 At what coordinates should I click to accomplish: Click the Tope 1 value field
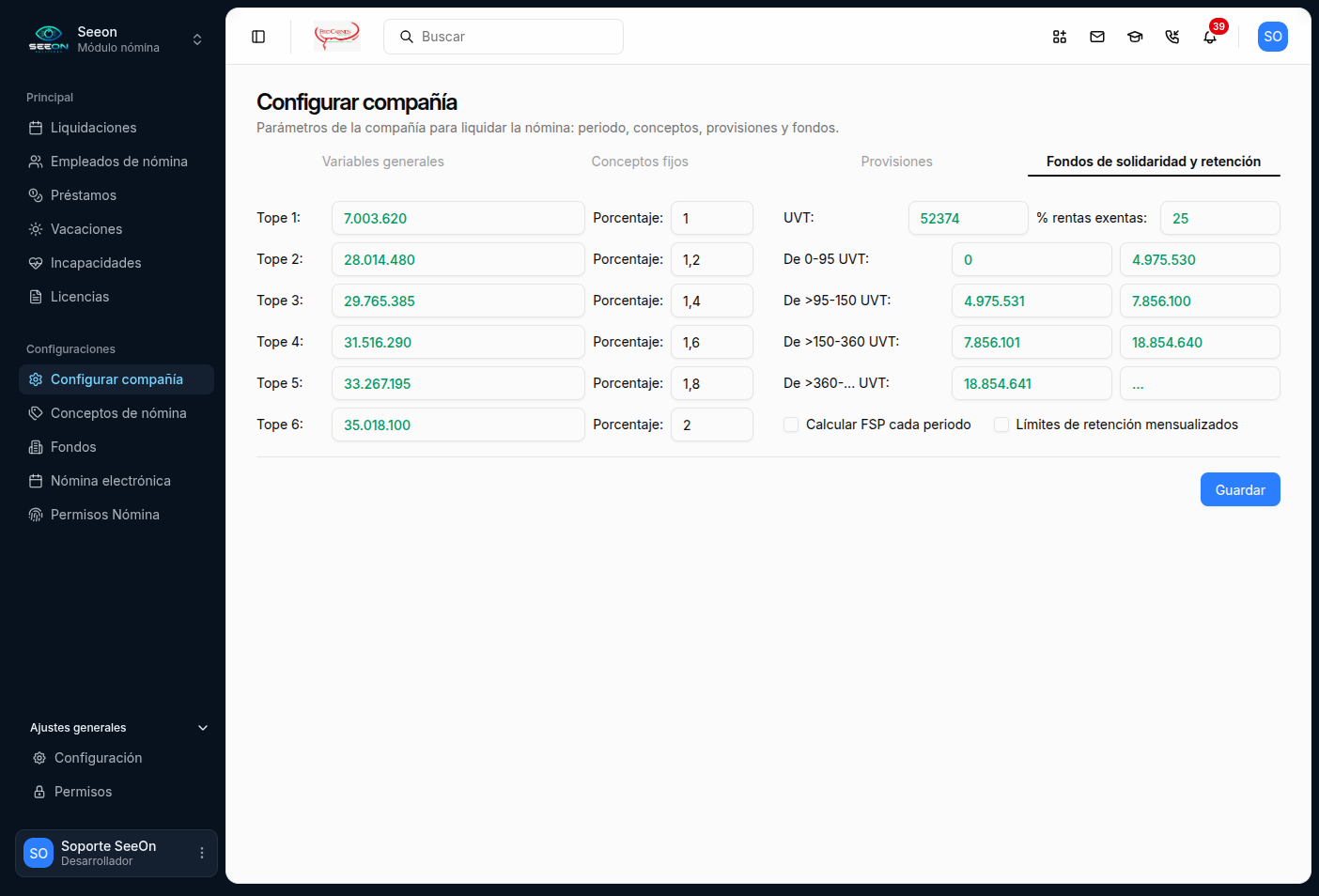458,218
